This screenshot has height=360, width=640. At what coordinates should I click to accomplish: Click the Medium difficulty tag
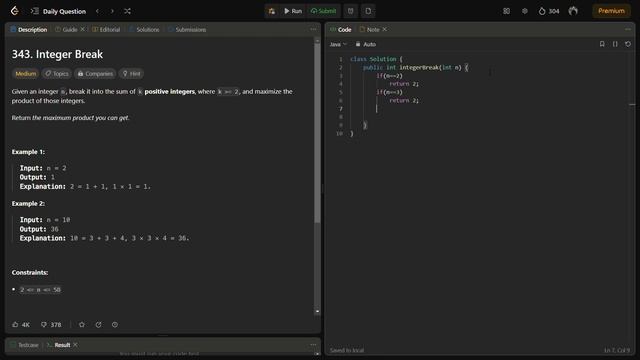point(26,73)
